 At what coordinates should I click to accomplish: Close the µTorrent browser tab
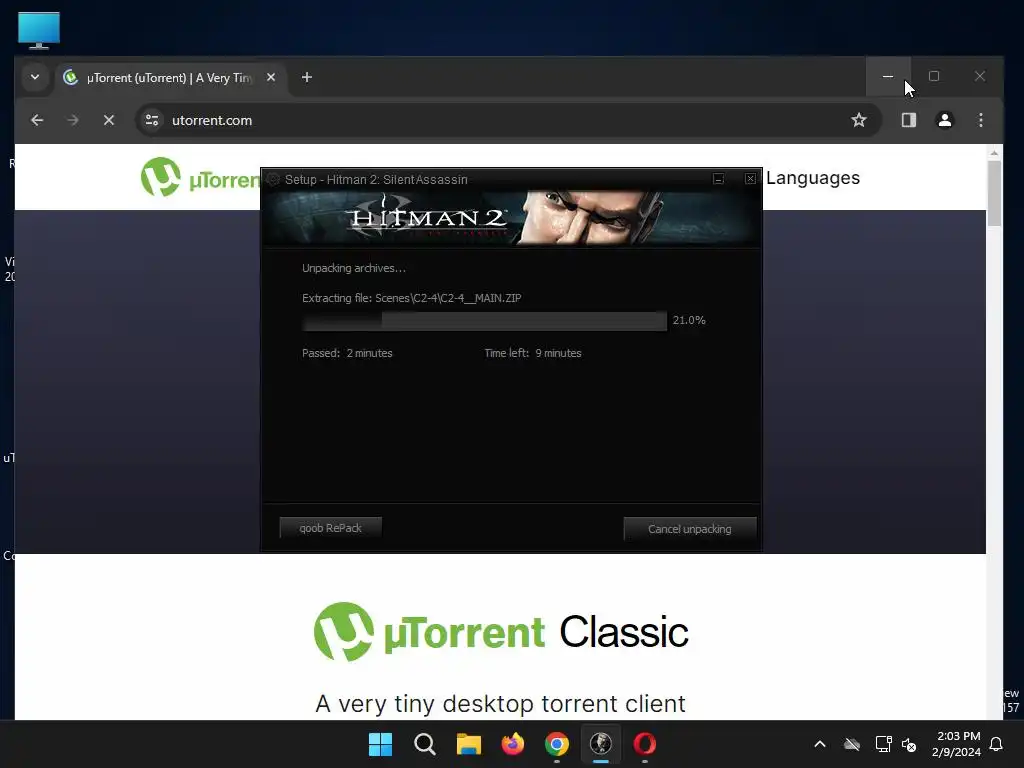[x=270, y=77]
